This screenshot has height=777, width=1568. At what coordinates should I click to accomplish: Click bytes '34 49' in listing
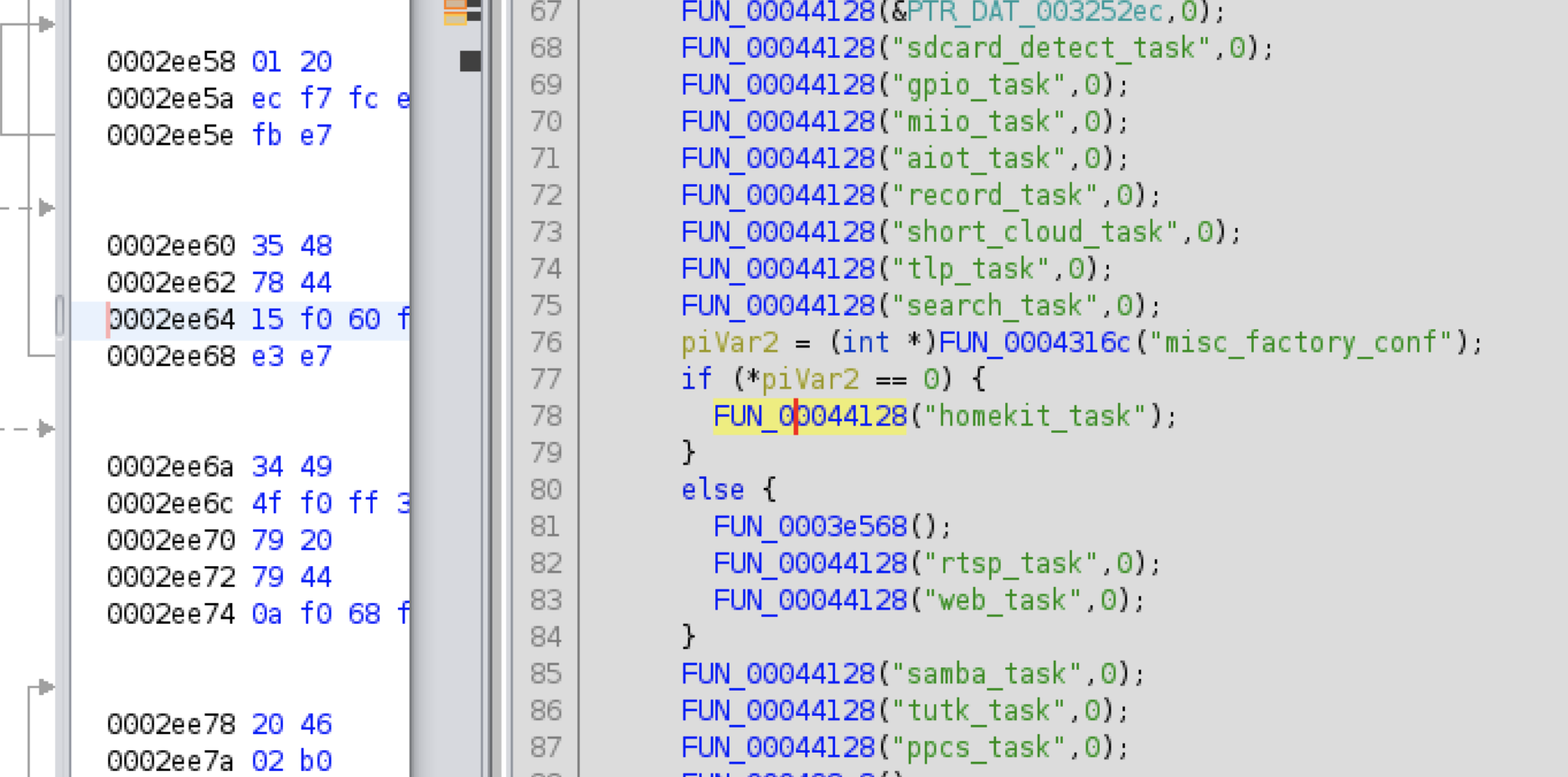point(291,466)
